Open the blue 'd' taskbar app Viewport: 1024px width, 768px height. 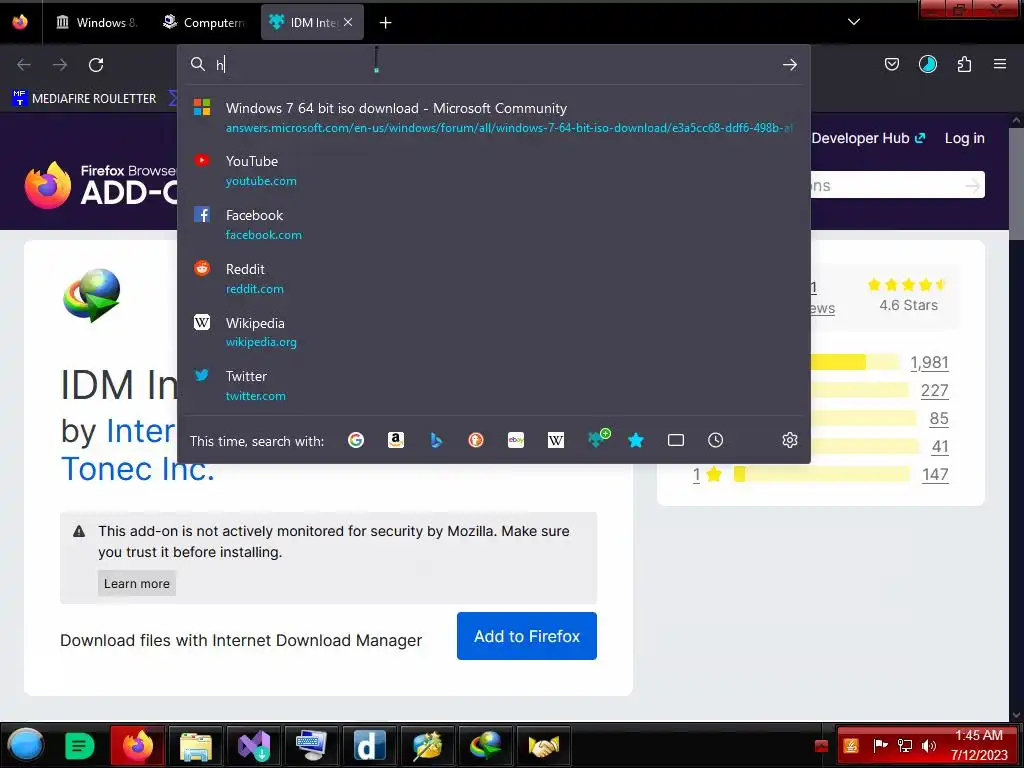(370, 746)
